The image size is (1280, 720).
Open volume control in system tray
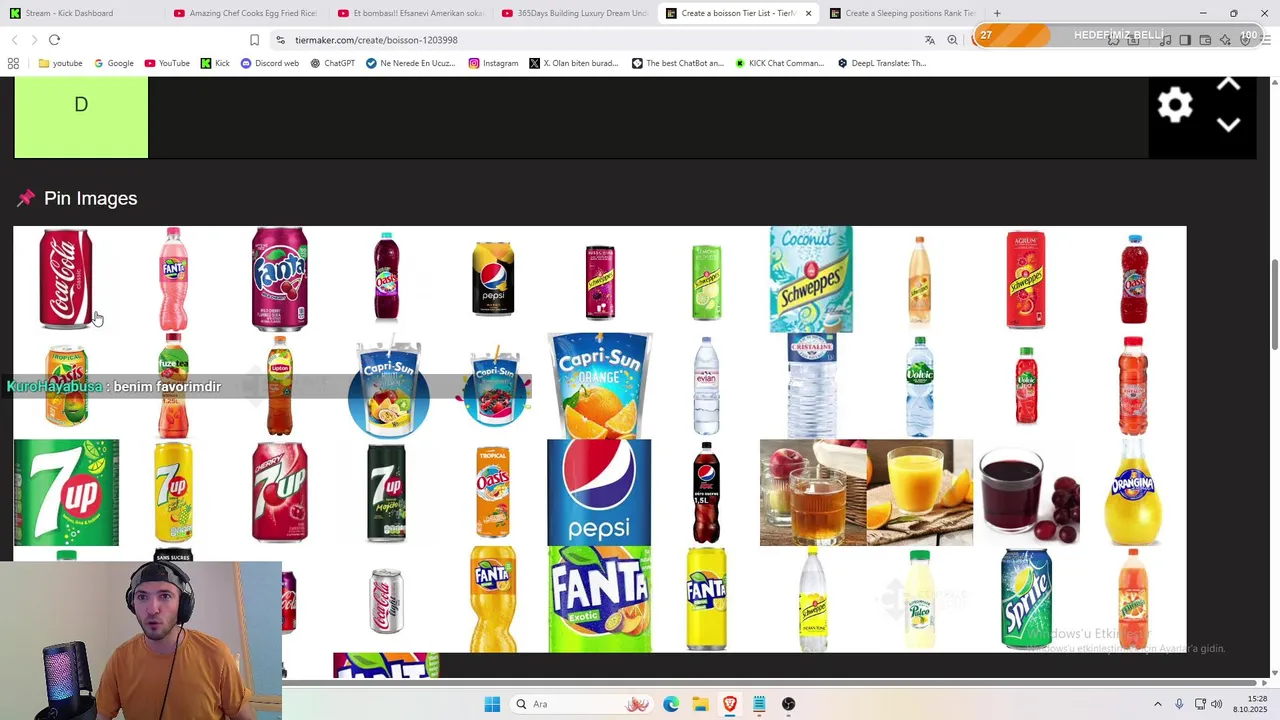[1217, 704]
